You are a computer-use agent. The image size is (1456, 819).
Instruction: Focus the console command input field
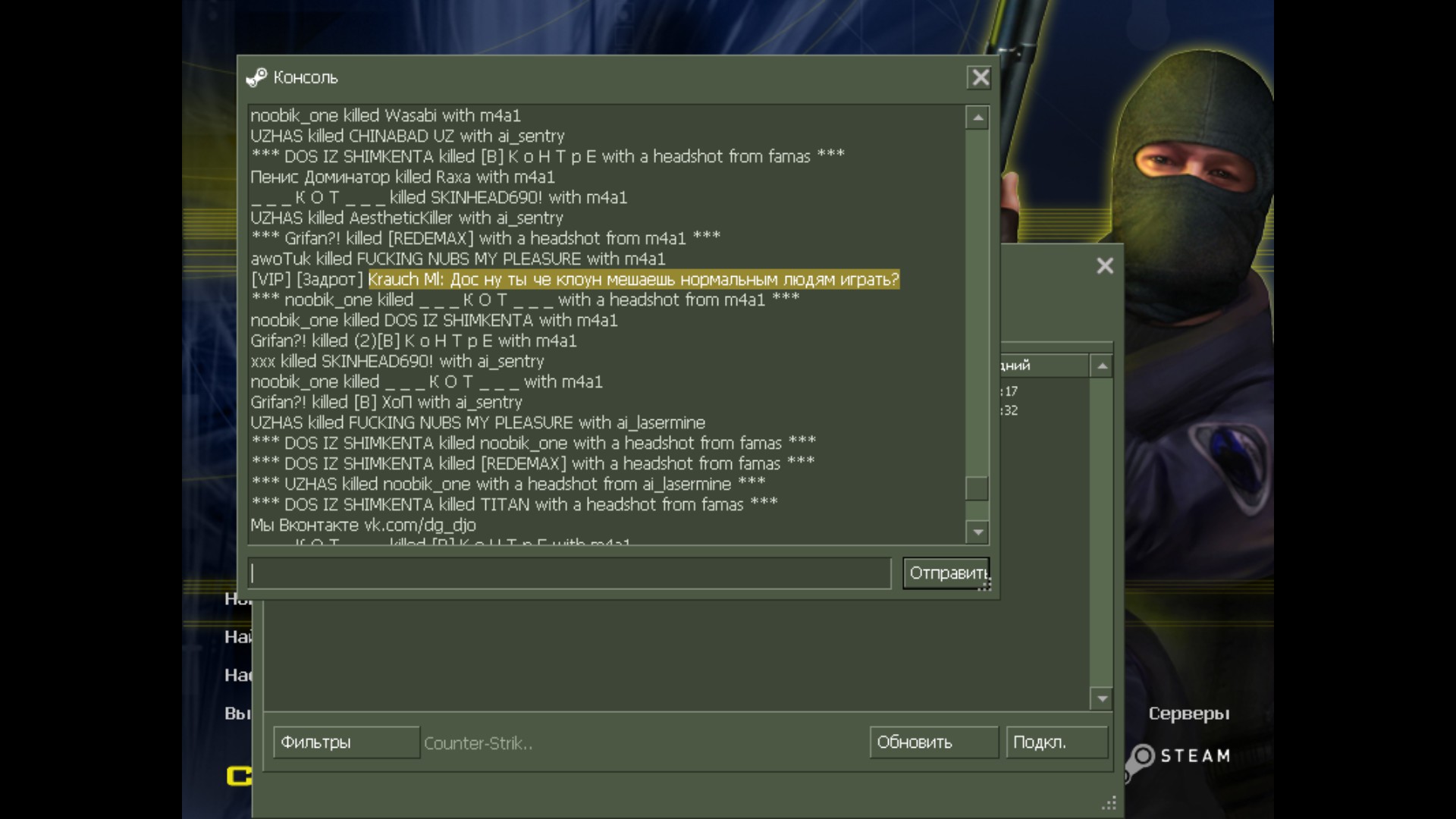(x=569, y=573)
